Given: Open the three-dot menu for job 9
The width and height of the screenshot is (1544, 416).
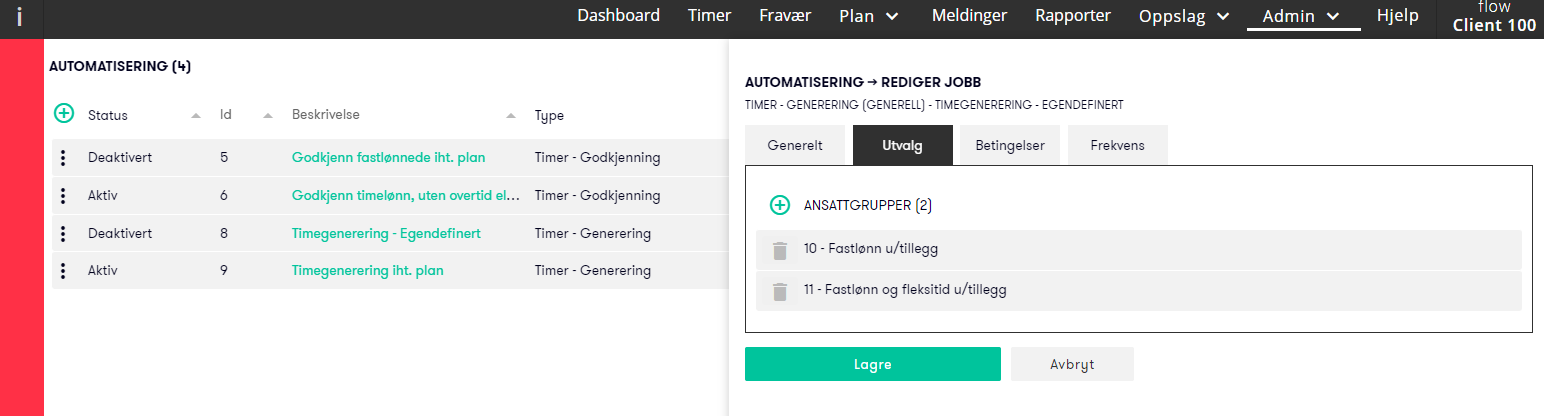Looking at the screenshot, I should [x=63, y=270].
